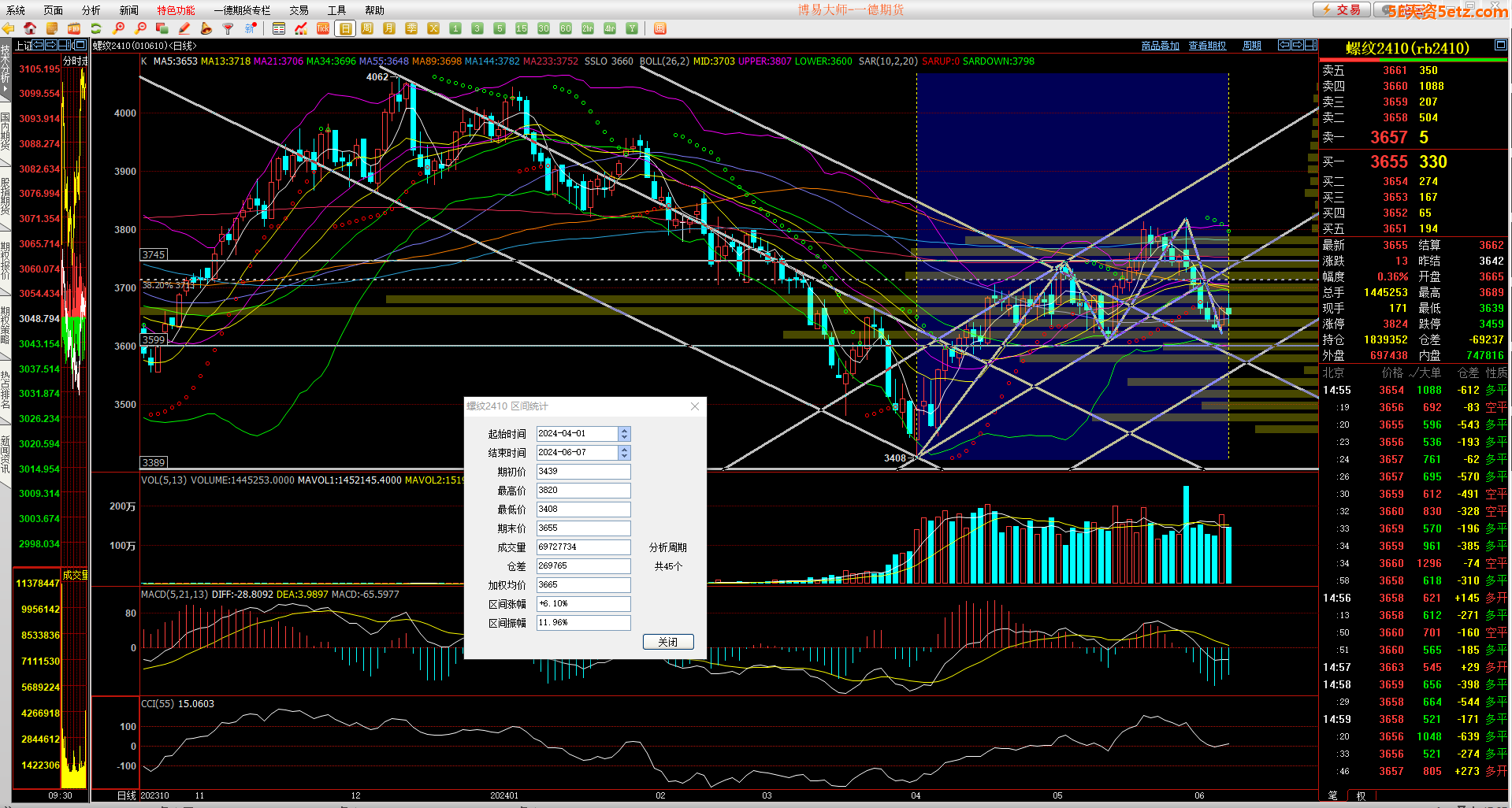Toggle daily 日 period button
The width and height of the screenshot is (1512, 808).
coord(345,28)
